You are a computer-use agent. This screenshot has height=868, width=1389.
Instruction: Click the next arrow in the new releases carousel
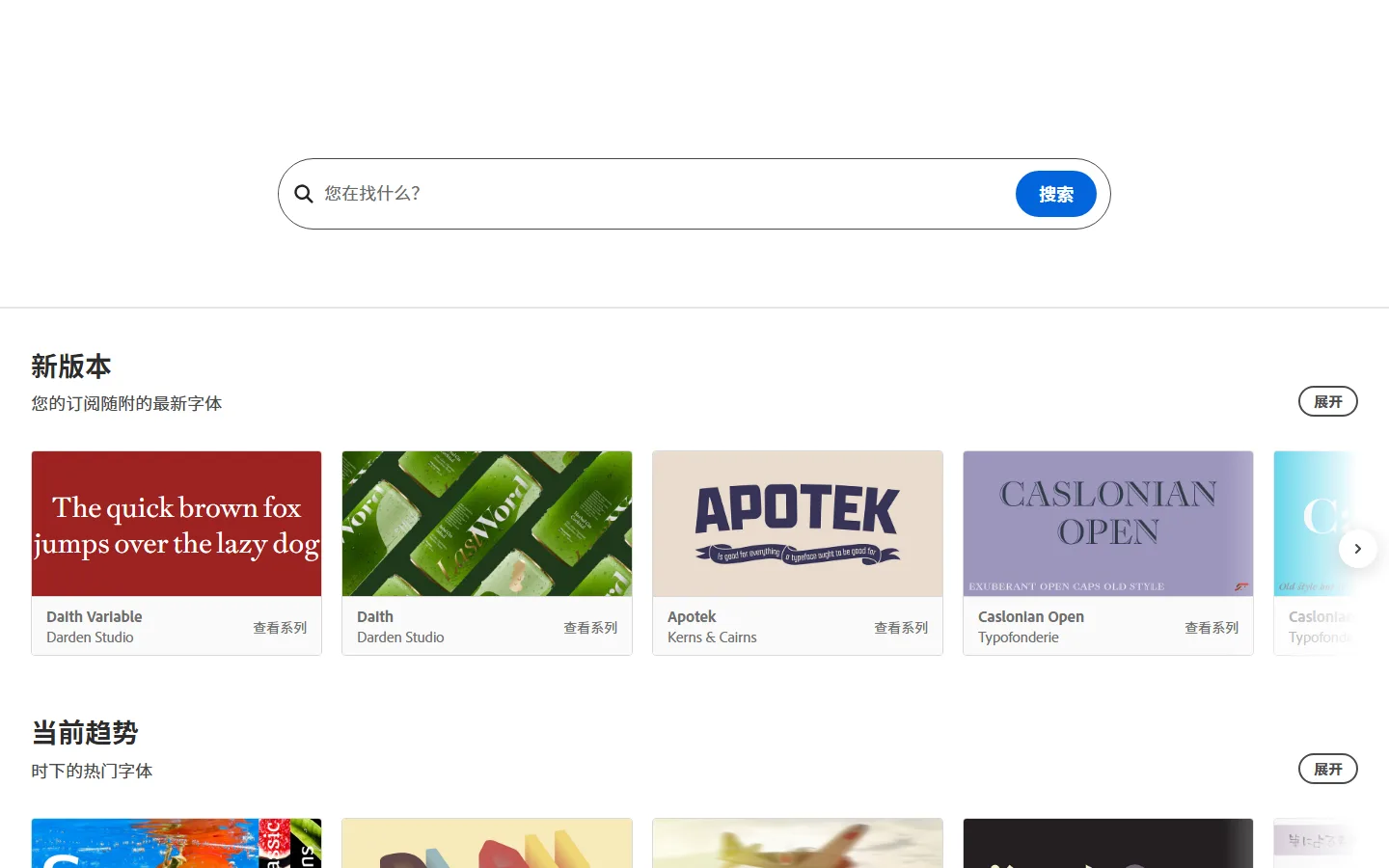coord(1357,549)
